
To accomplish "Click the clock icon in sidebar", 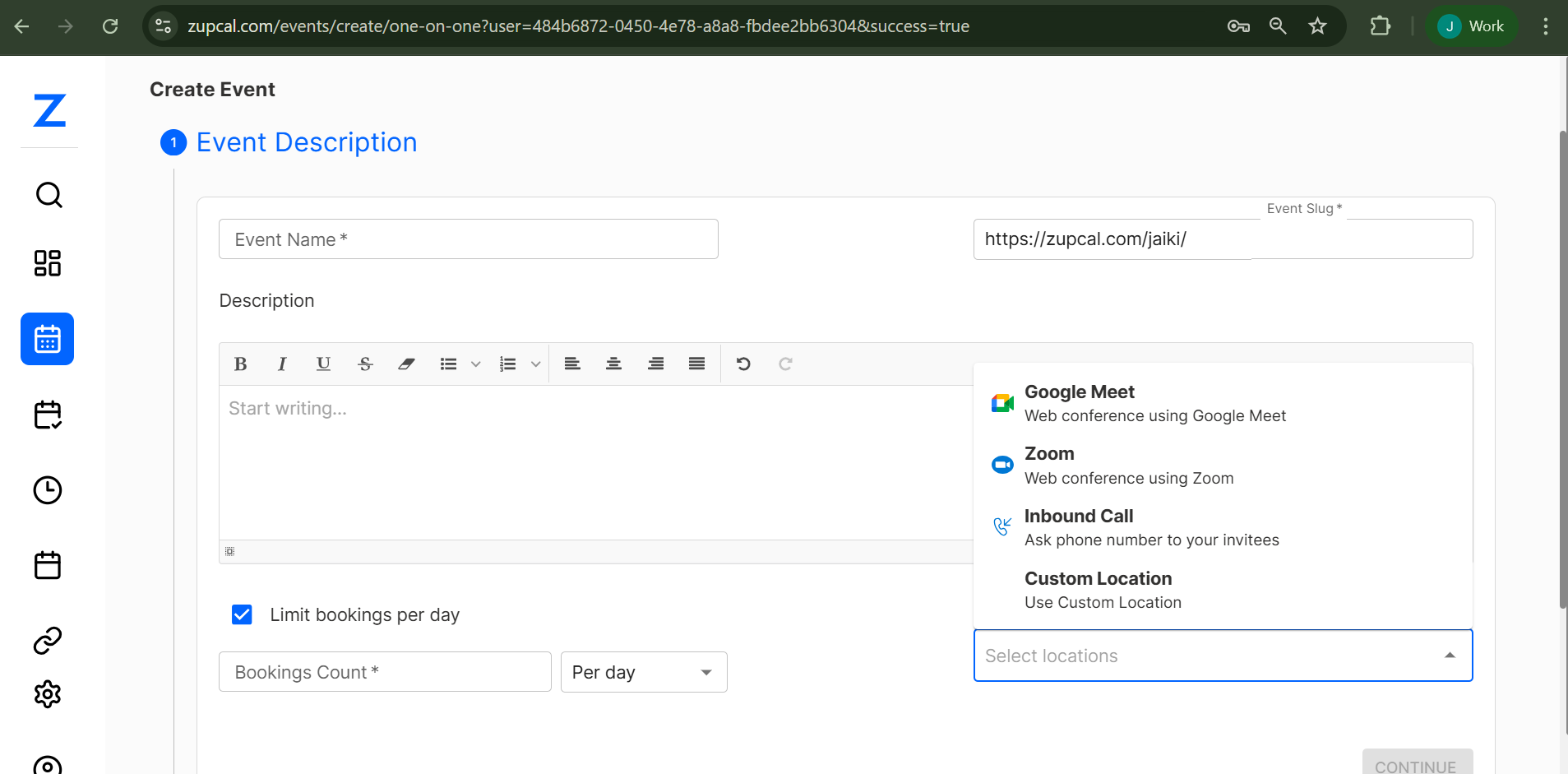I will point(48,490).
